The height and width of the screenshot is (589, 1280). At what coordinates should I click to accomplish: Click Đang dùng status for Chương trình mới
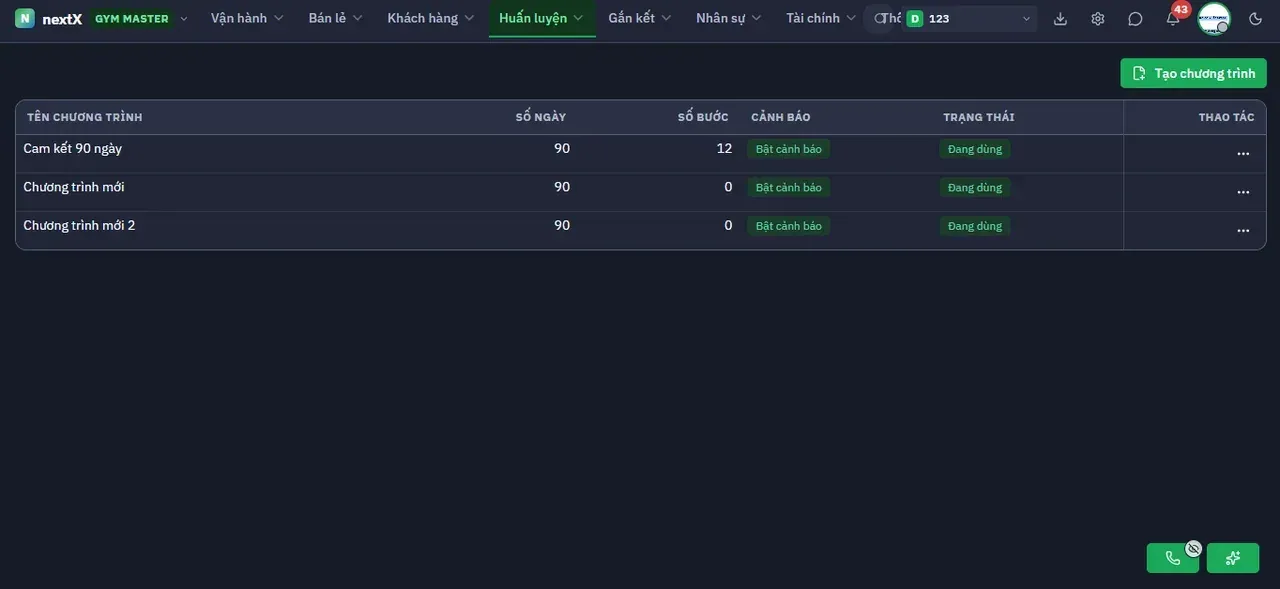coord(975,188)
